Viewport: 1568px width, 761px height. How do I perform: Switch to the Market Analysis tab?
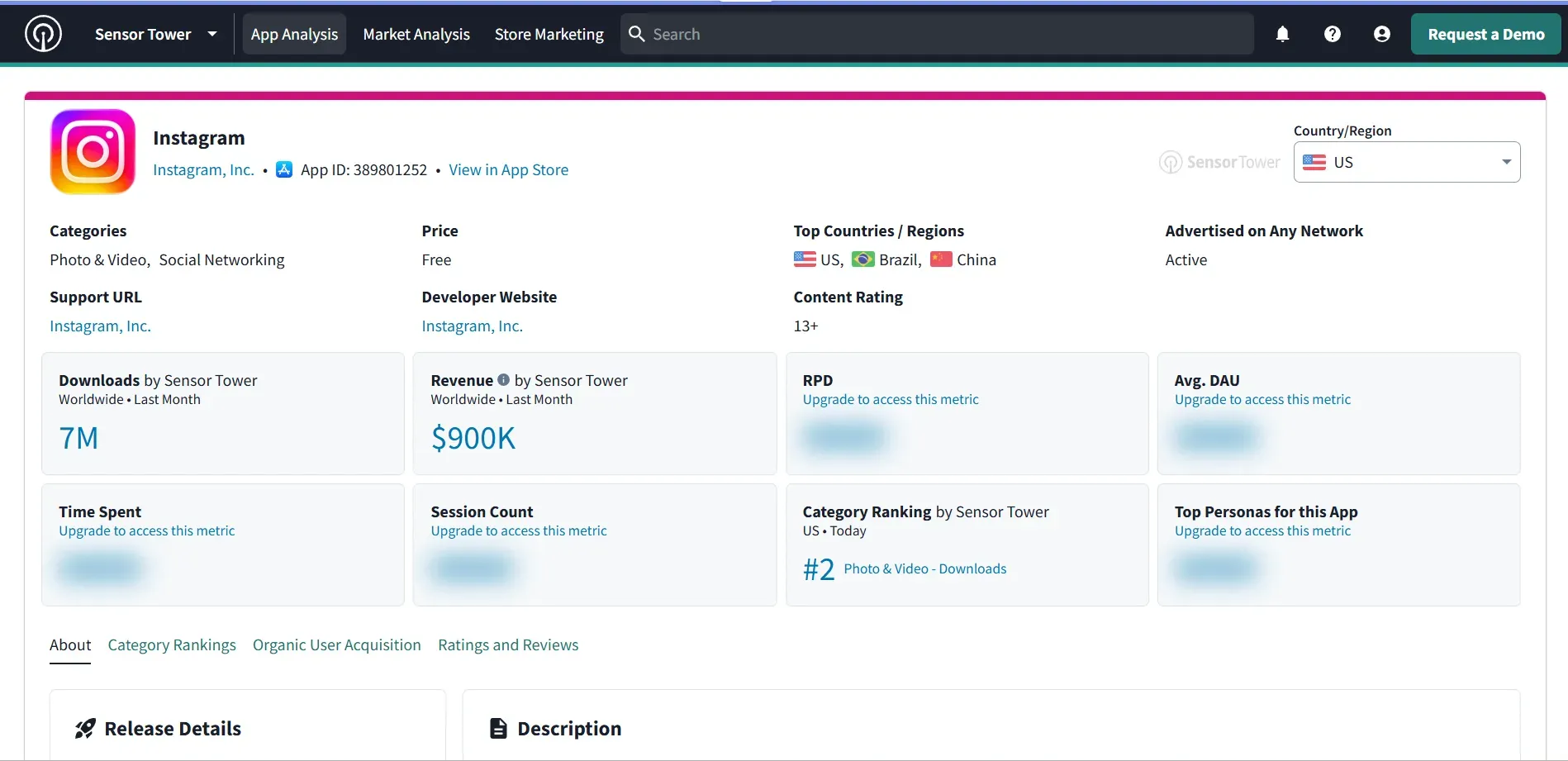(x=416, y=34)
